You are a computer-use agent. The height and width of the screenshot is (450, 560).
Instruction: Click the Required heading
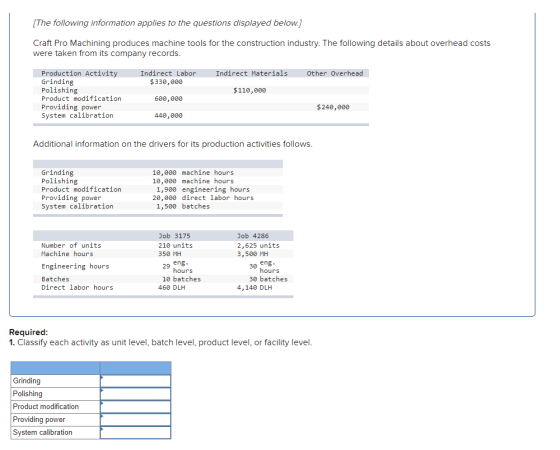pyautogui.click(x=28, y=332)
